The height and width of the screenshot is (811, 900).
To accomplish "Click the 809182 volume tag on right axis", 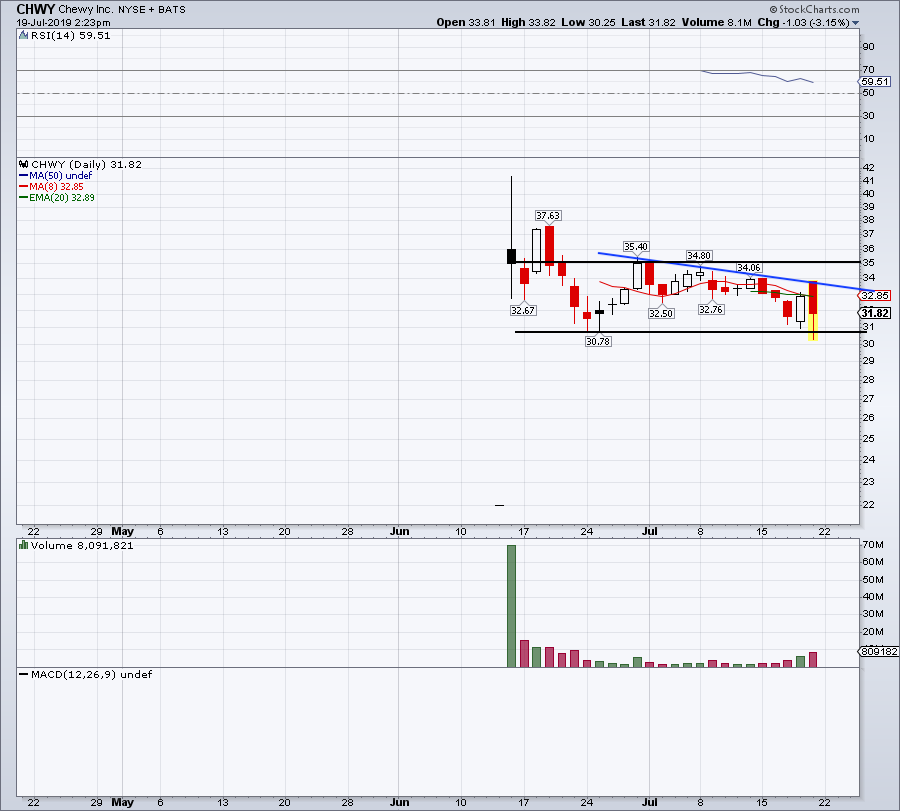I will pos(878,651).
